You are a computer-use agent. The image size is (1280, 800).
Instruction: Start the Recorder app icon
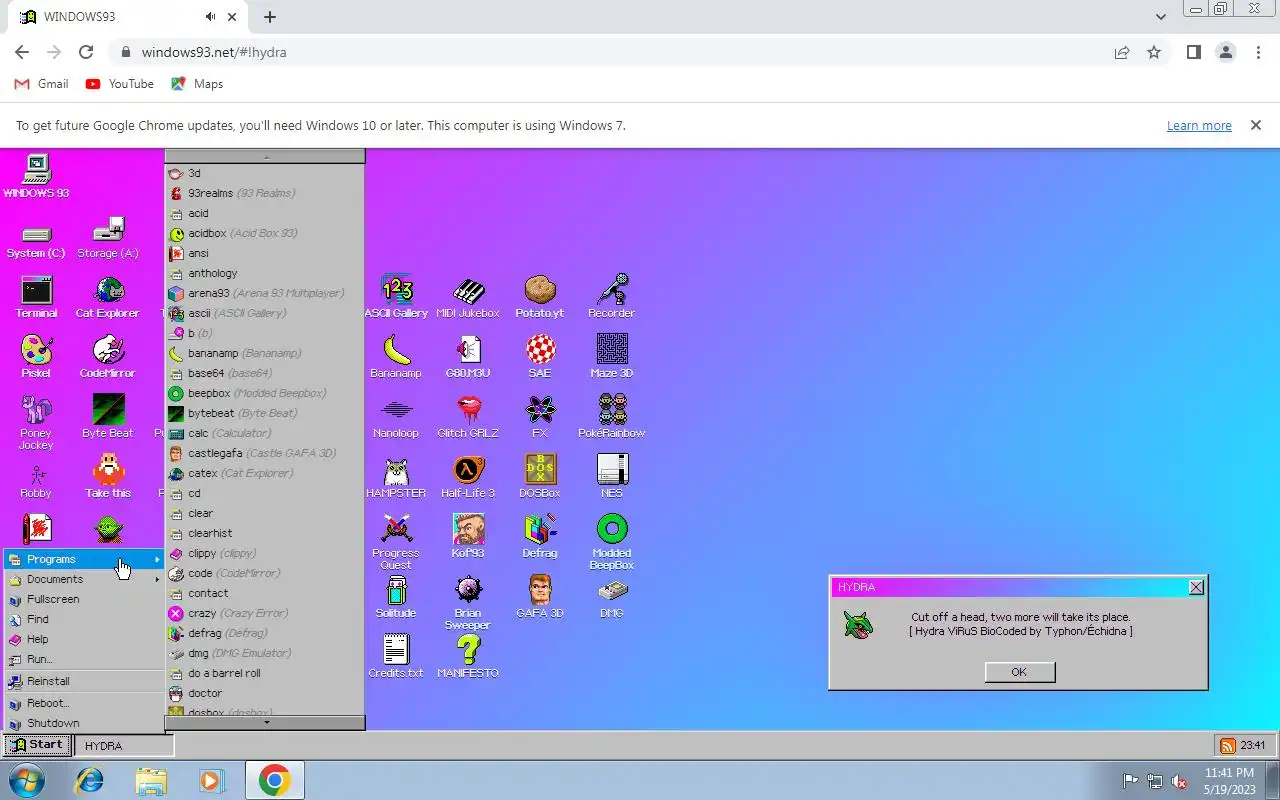coord(612,297)
